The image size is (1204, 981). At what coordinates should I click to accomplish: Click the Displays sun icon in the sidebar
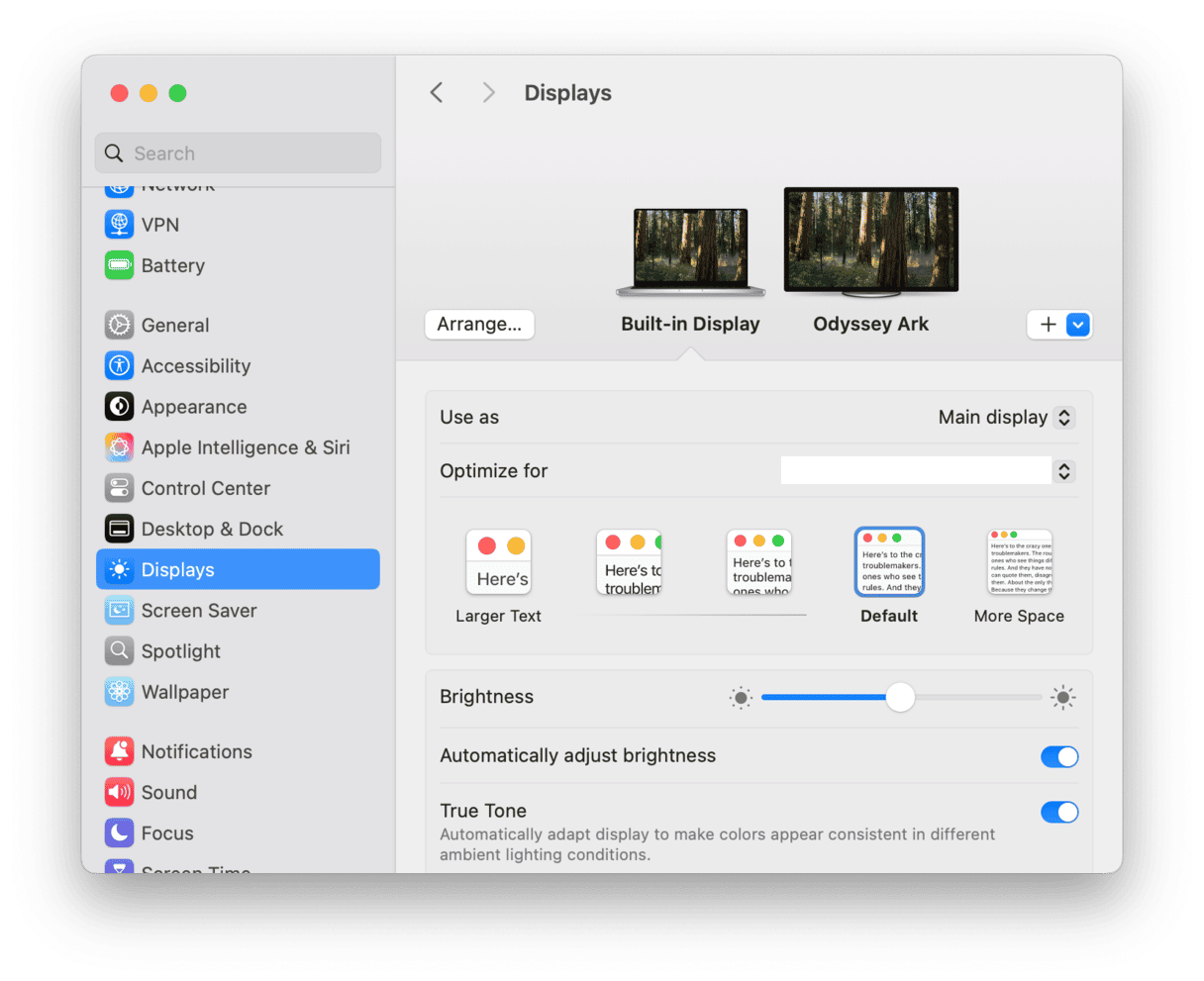[119, 569]
